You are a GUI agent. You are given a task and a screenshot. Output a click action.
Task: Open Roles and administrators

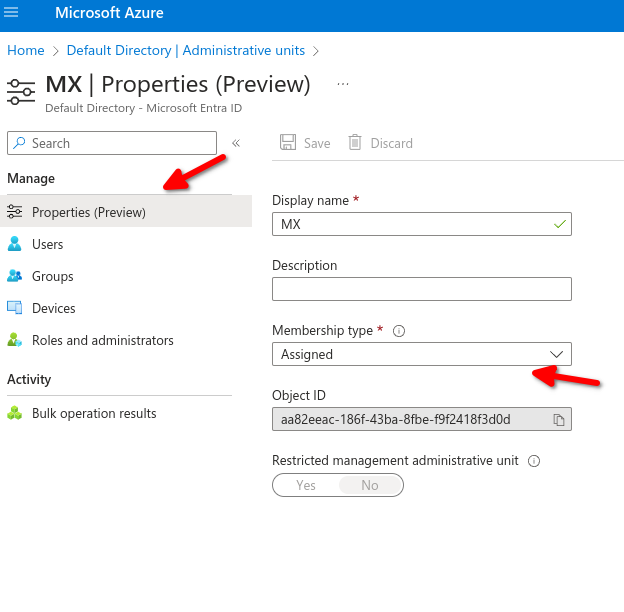point(102,340)
